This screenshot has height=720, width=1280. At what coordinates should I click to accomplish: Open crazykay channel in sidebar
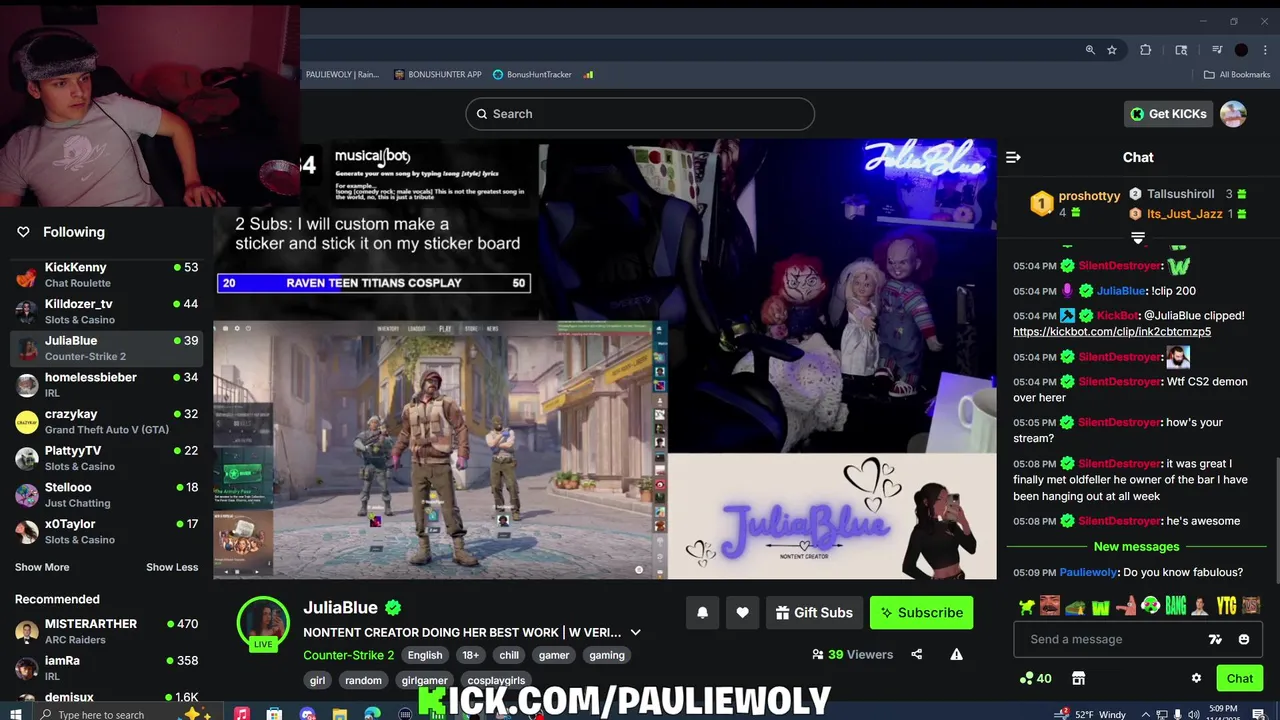(106, 421)
